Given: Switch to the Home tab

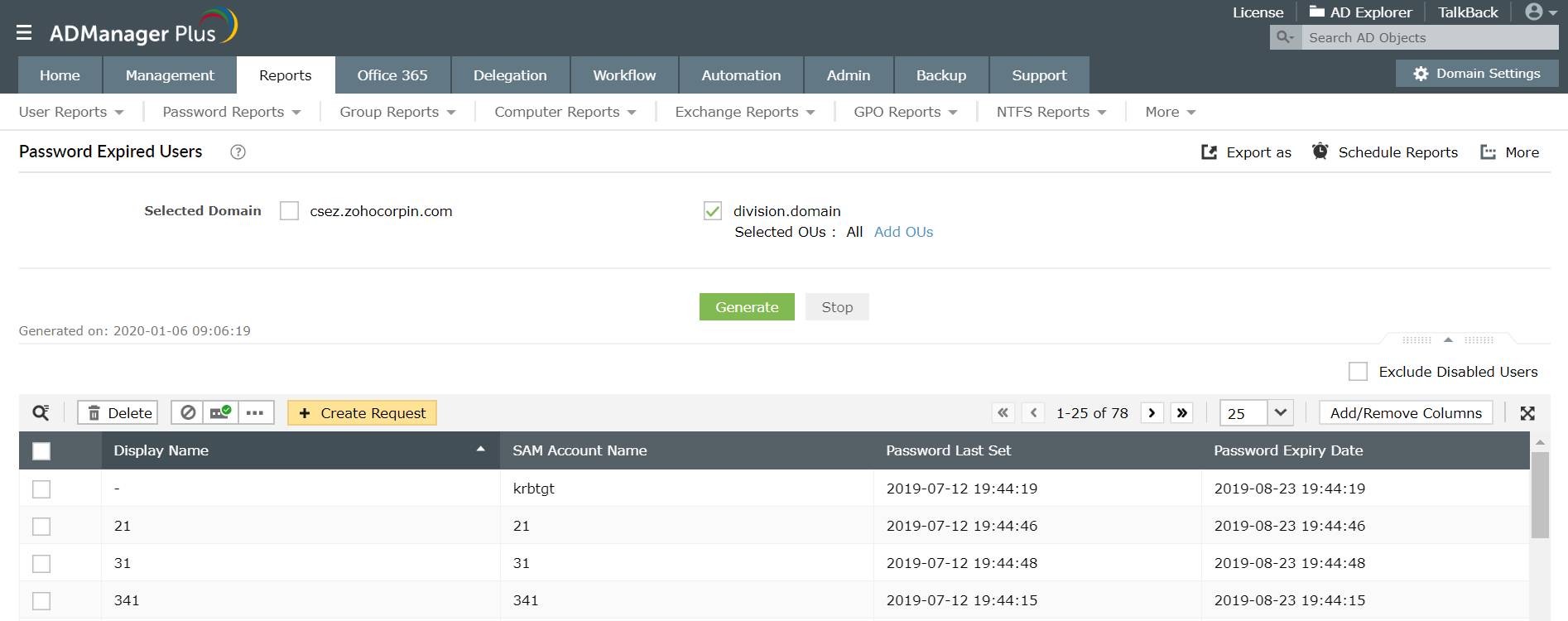Looking at the screenshot, I should pyautogui.click(x=60, y=75).
